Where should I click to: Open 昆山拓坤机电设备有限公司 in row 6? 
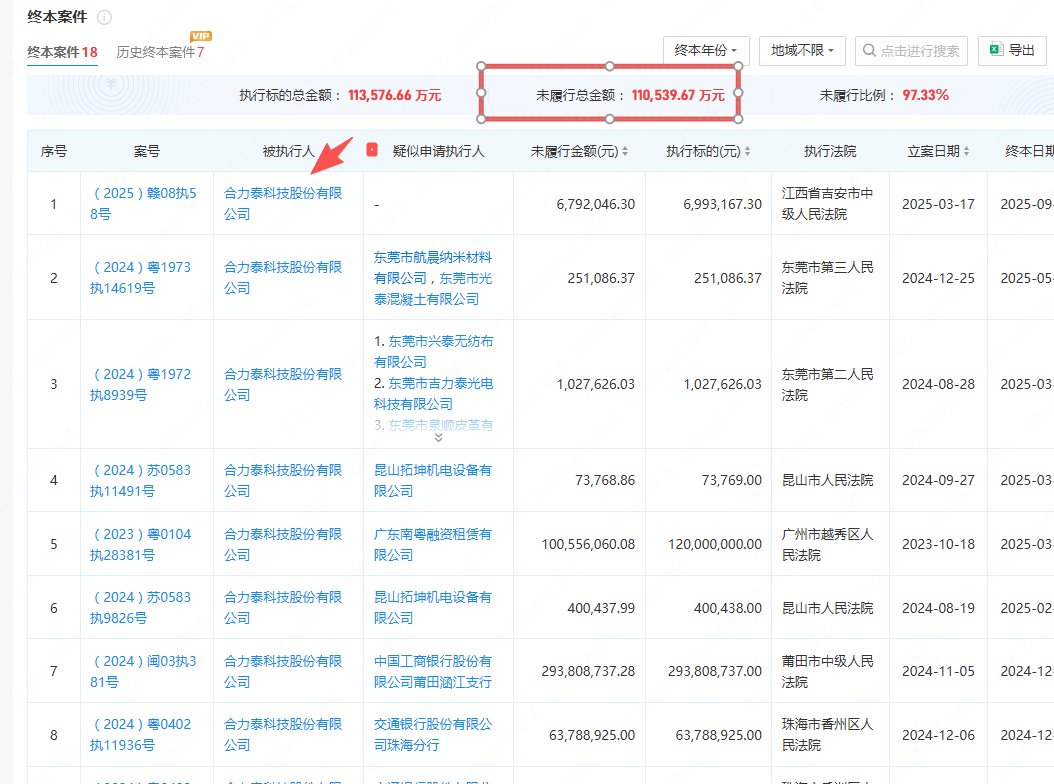point(433,608)
